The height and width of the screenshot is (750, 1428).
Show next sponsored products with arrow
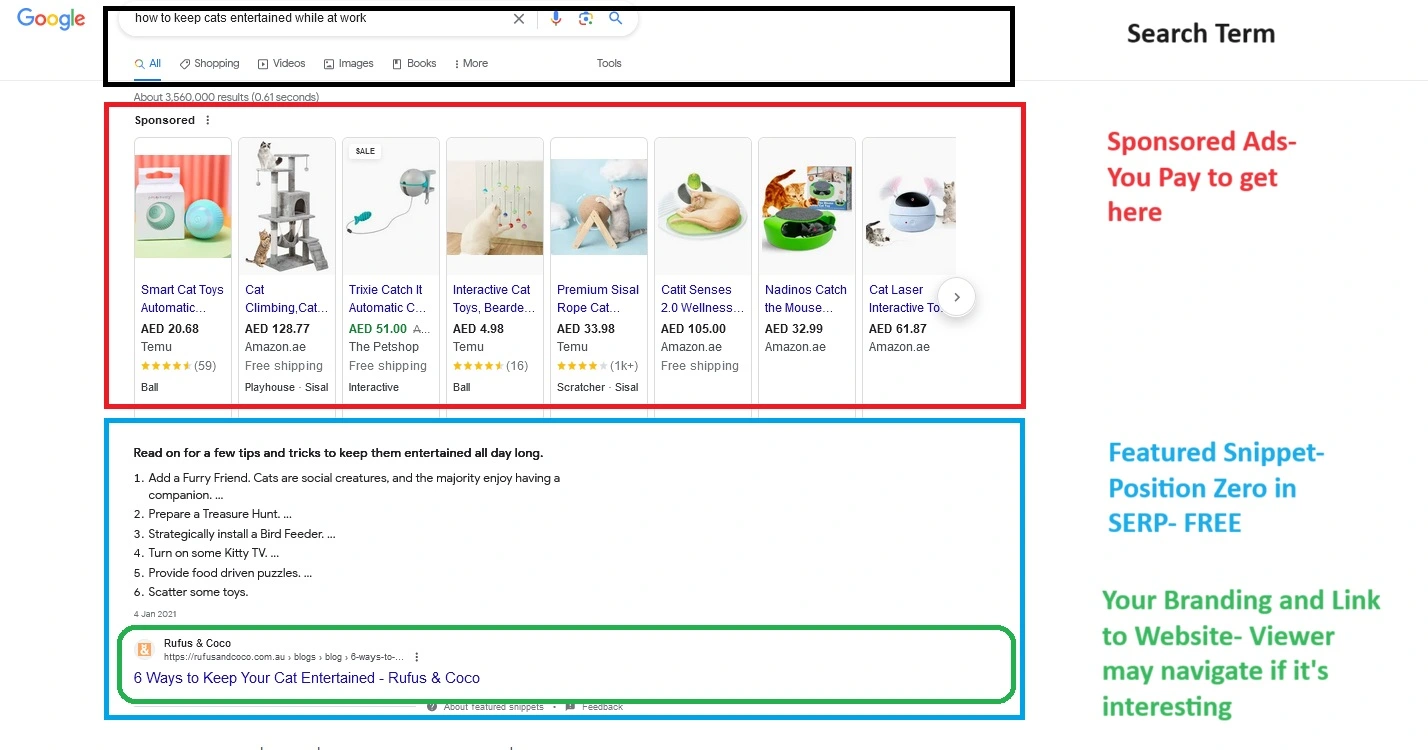click(x=957, y=297)
